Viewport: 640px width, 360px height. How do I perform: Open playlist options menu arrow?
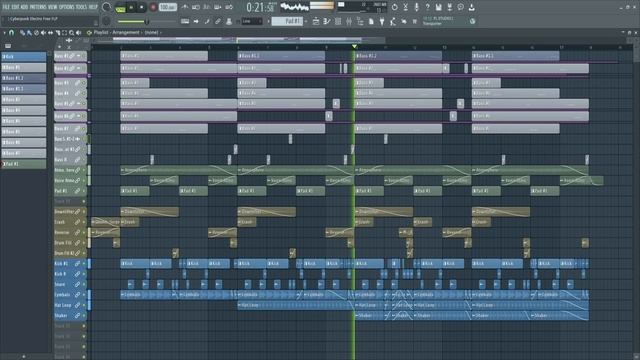[x=4, y=33]
